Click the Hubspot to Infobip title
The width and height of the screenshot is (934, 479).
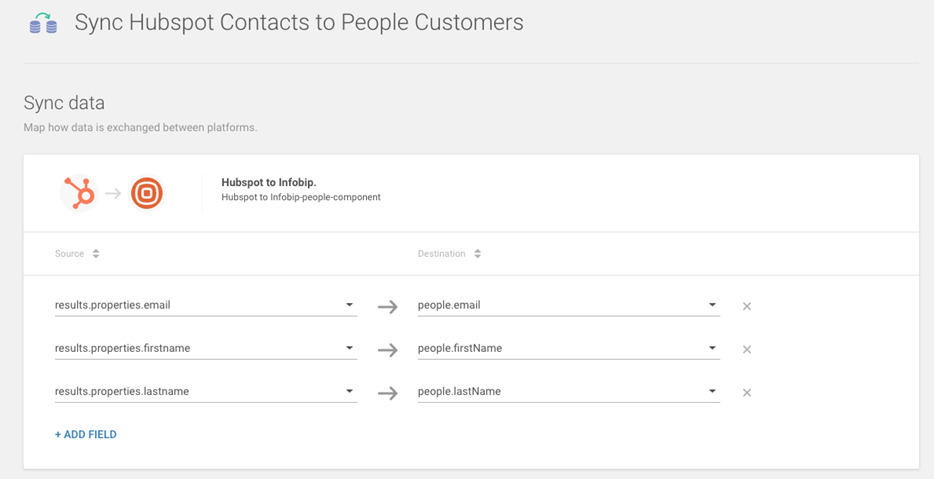pos(268,183)
